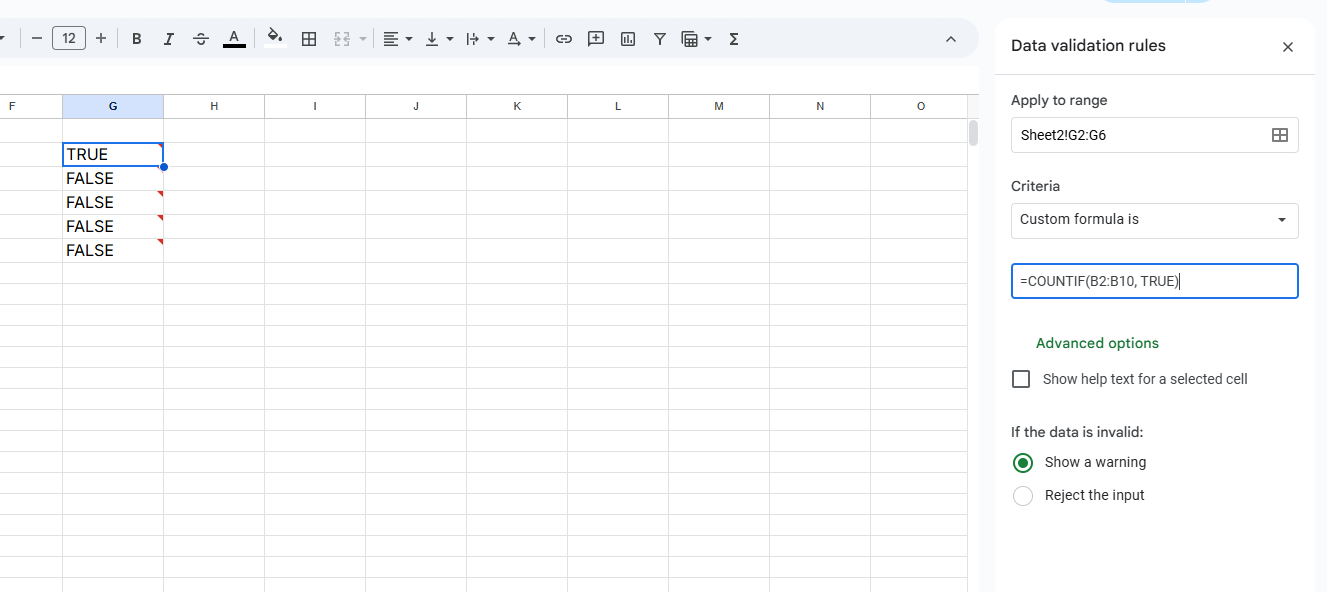1327x592 pixels.
Task: Open the borders tool
Action: click(309, 39)
